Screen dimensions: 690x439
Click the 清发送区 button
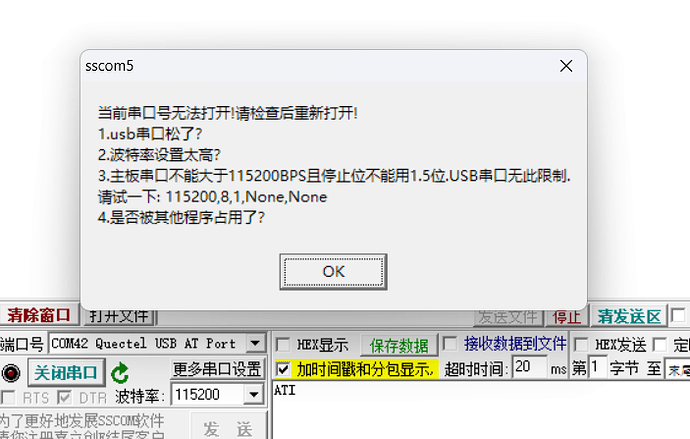click(629, 316)
